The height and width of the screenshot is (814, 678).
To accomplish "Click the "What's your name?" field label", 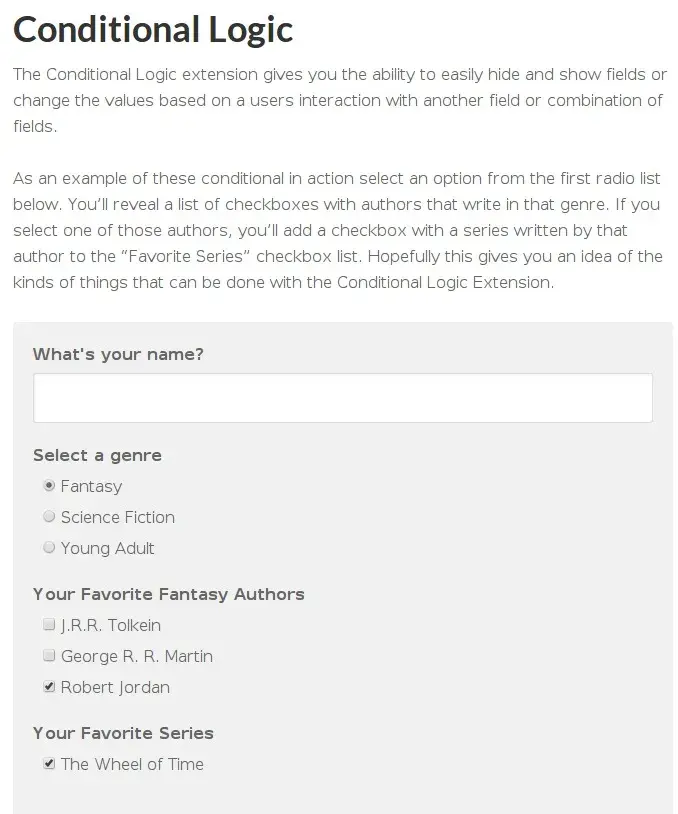I will pyautogui.click(x=118, y=354).
